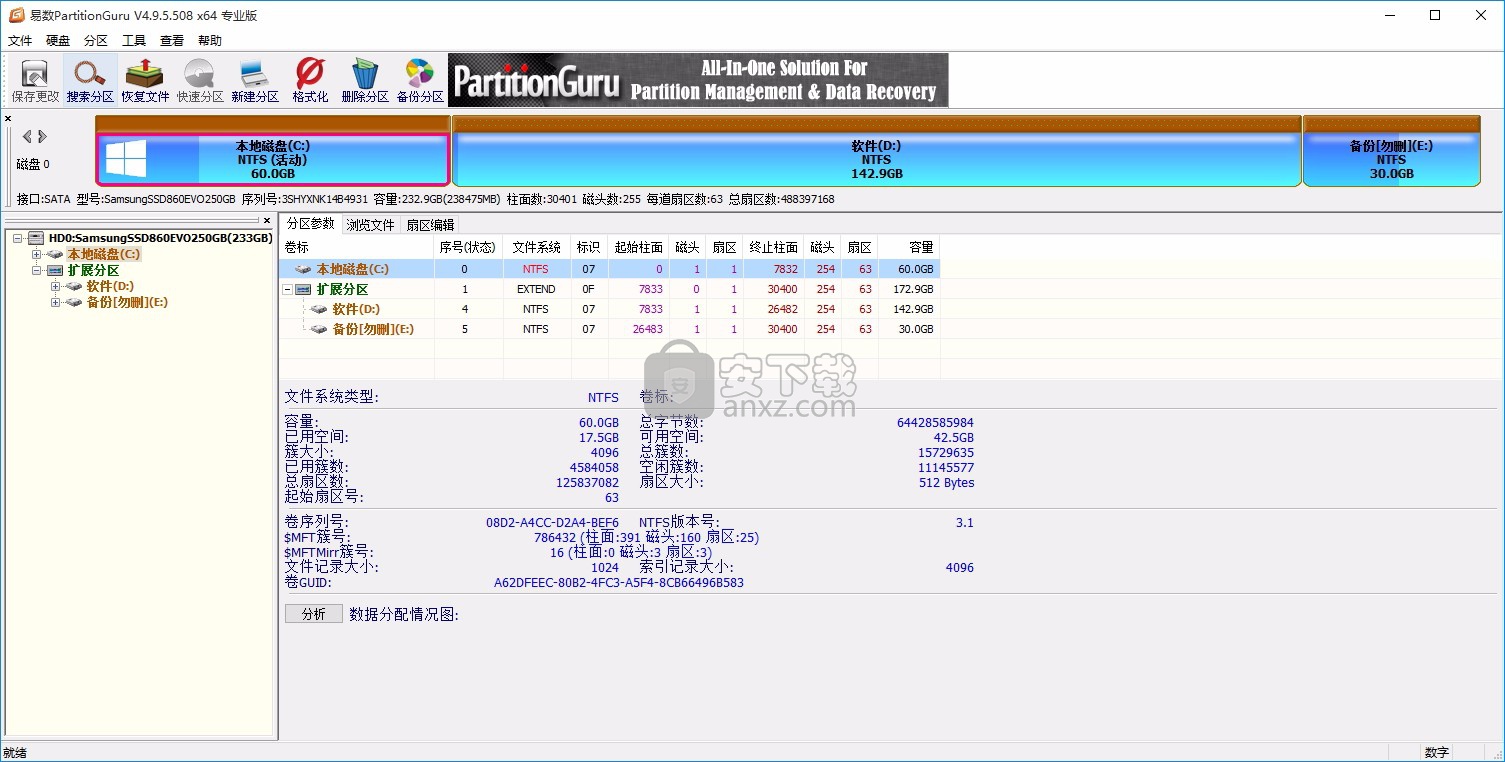Select 本地磁盘(C:) in the left tree
1505x762 pixels.
pyautogui.click(x=104, y=254)
